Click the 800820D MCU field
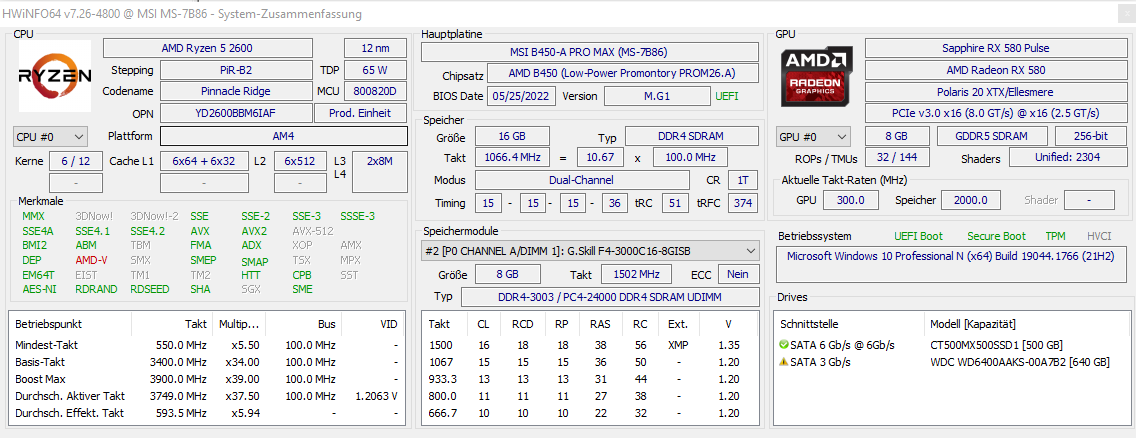 [x=375, y=91]
